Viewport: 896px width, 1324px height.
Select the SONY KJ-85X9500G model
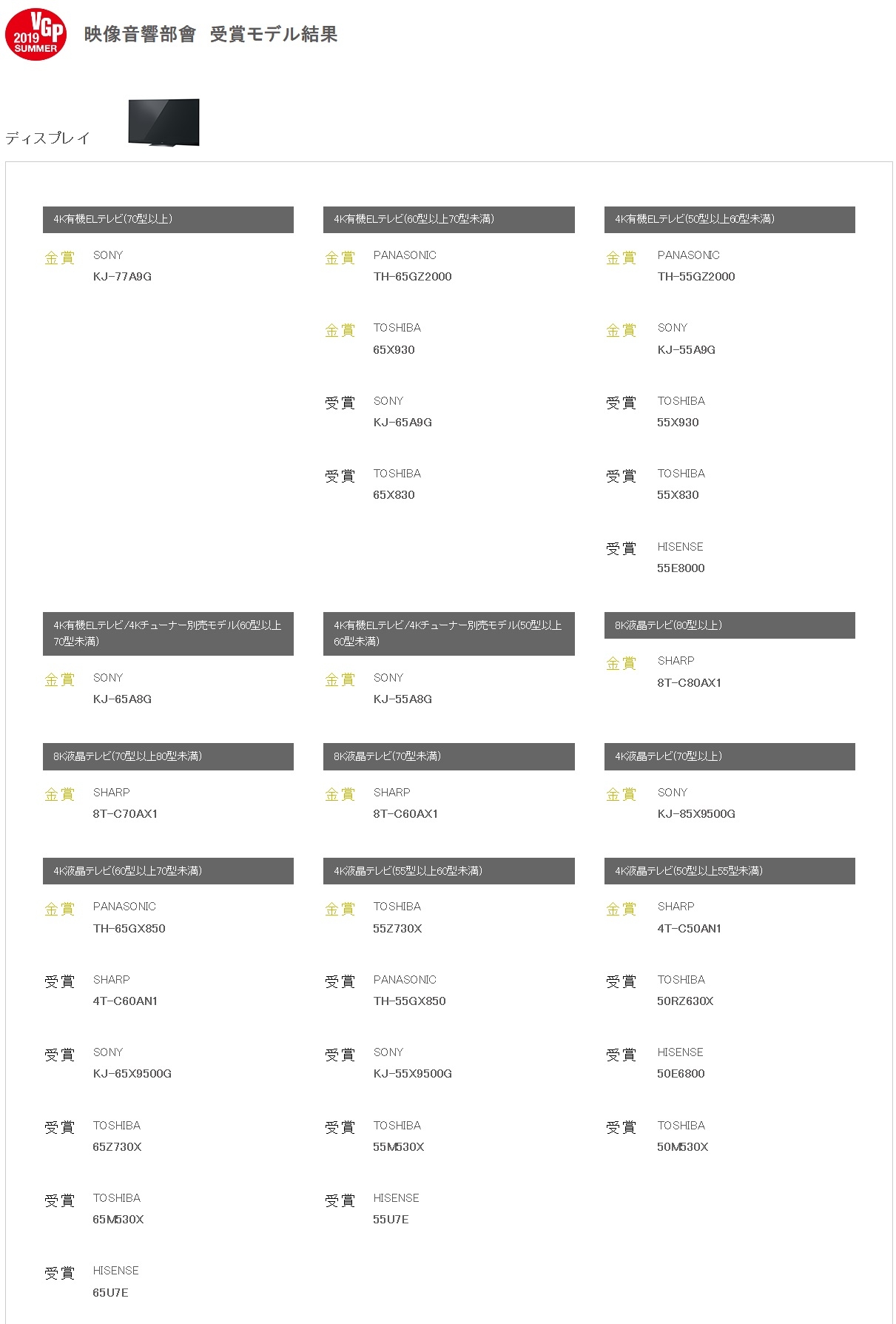pos(696,814)
